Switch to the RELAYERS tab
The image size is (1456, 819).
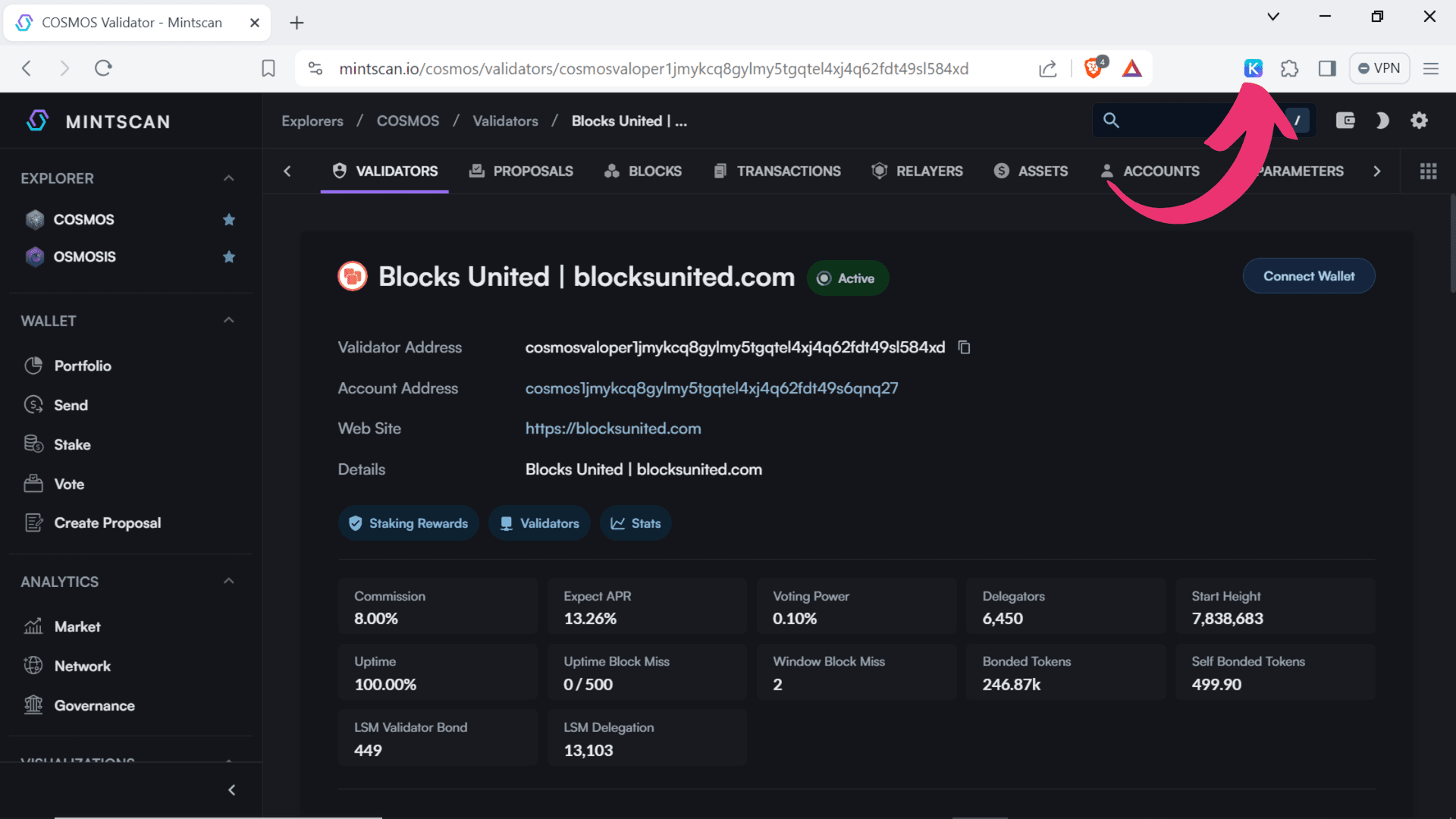point(917,171)
